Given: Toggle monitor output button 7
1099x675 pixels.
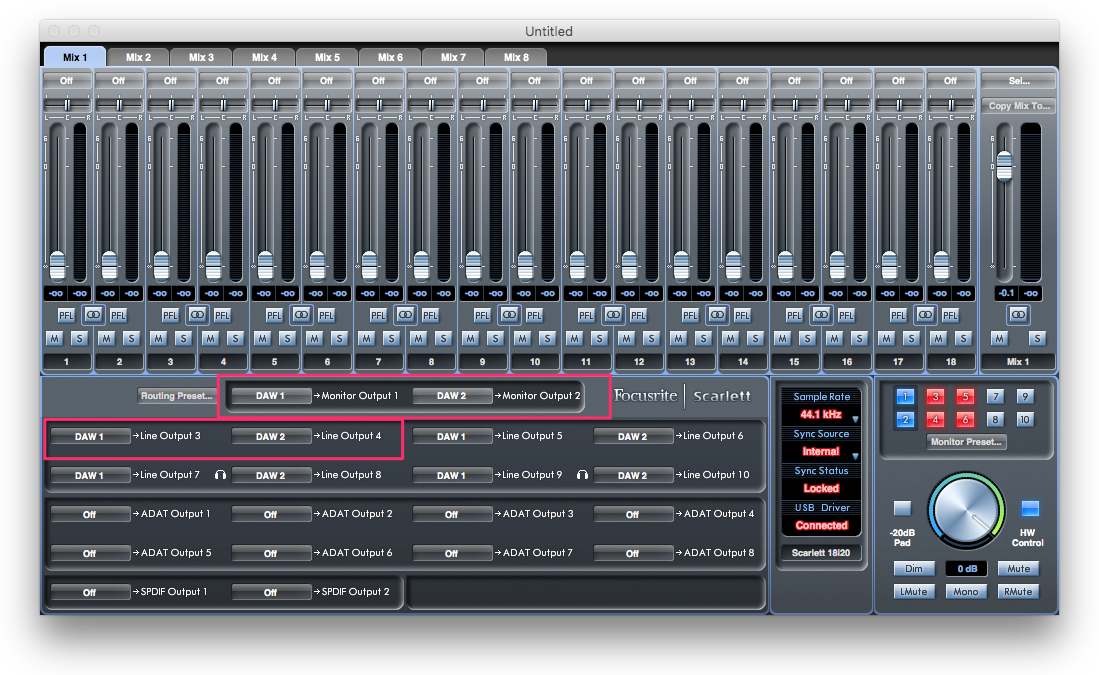Looking at the screenshot, I should (995, 397).
